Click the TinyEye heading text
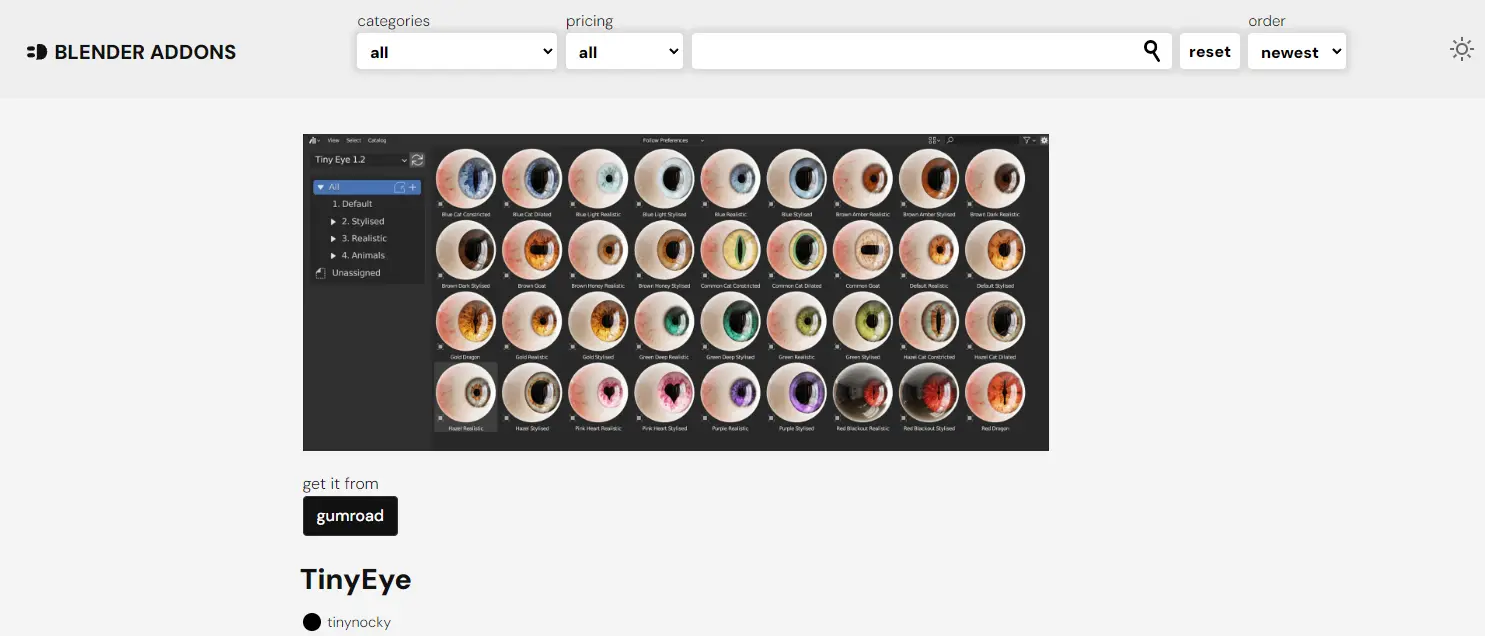Viewport: 1485px width, 636px height. coord(356,580)
